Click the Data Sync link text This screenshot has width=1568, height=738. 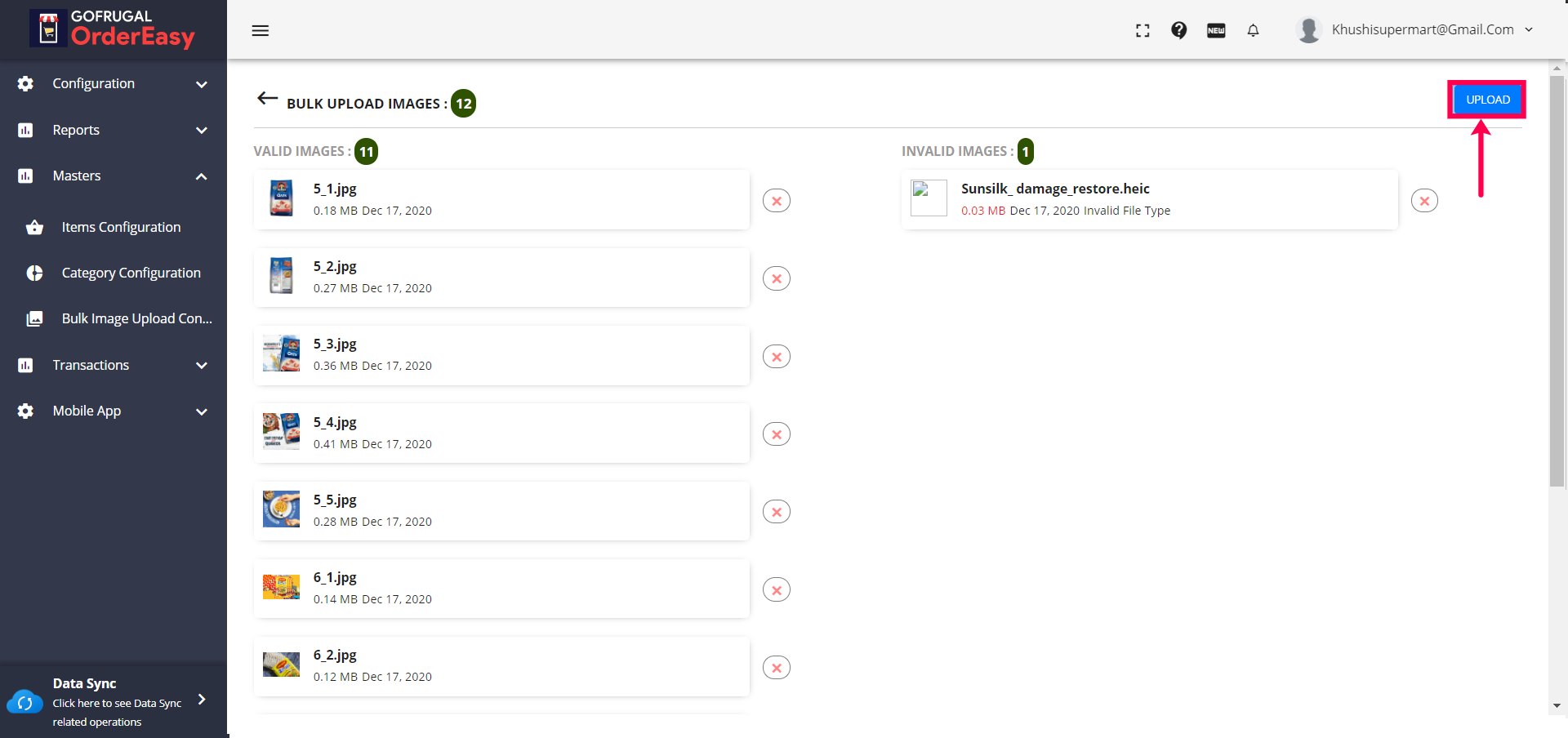pyautogui.click(x=85, y=683)
